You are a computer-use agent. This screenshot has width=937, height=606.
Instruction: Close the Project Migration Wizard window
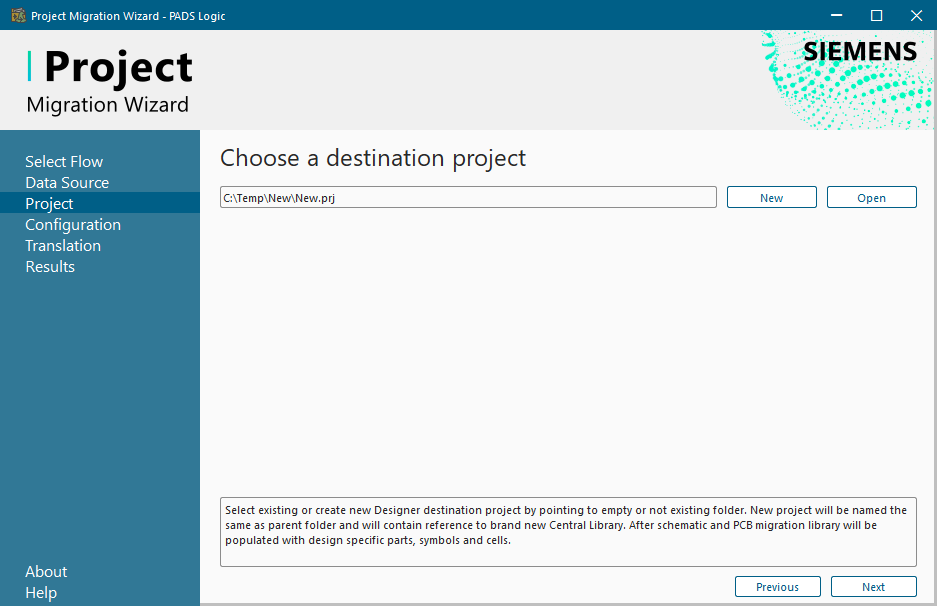click(x=915, y=15)
